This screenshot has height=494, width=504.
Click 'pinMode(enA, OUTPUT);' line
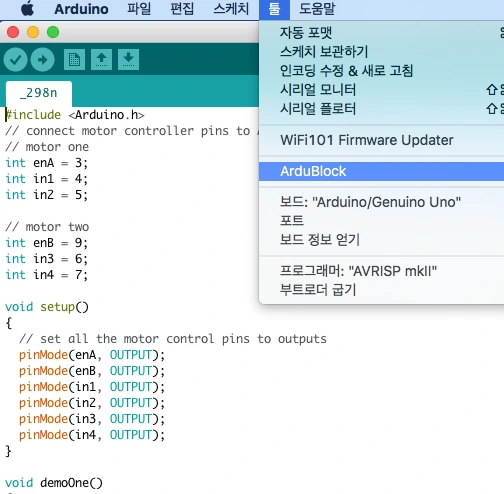coord(92,355)
